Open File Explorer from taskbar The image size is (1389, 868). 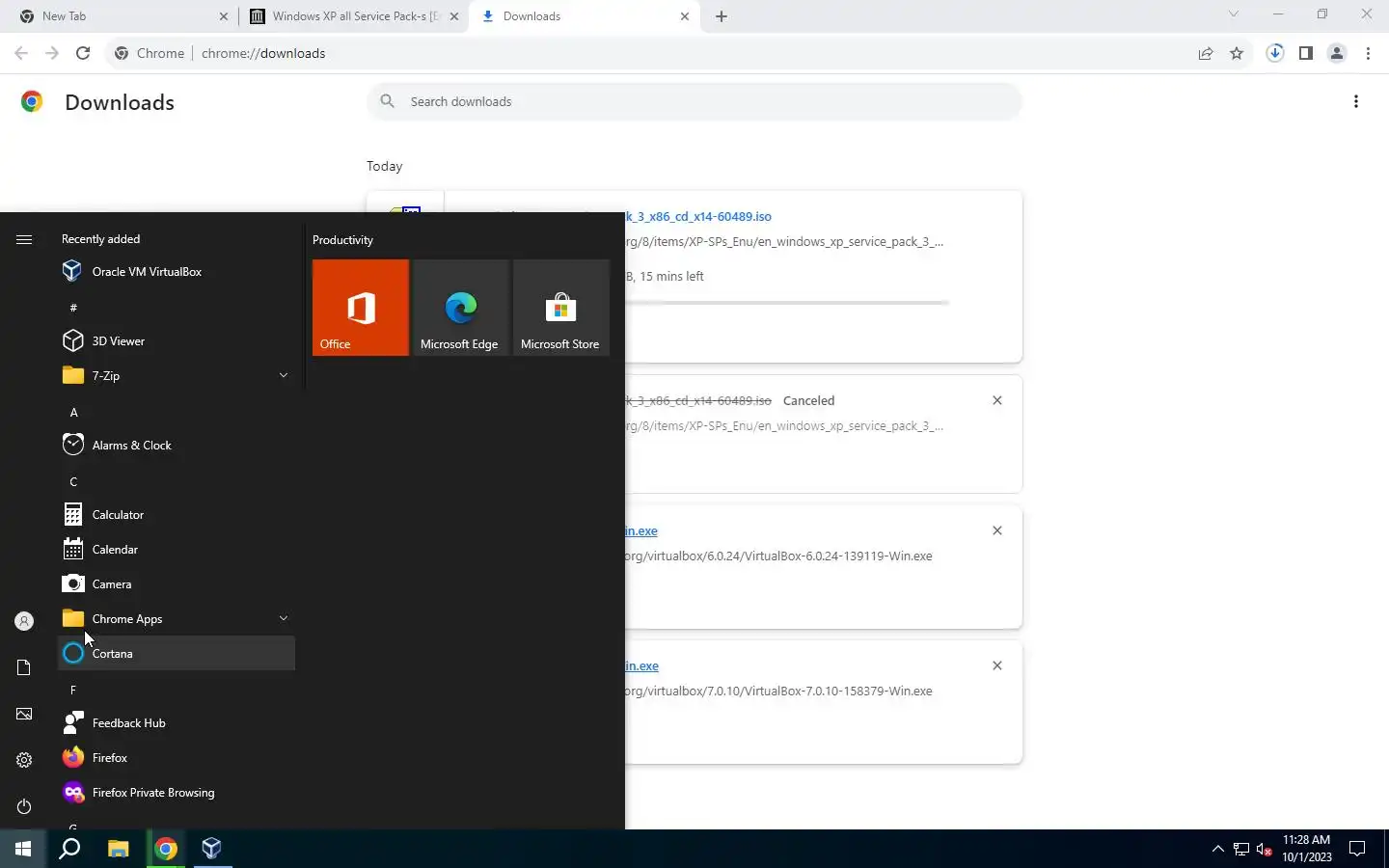point(118,849)
